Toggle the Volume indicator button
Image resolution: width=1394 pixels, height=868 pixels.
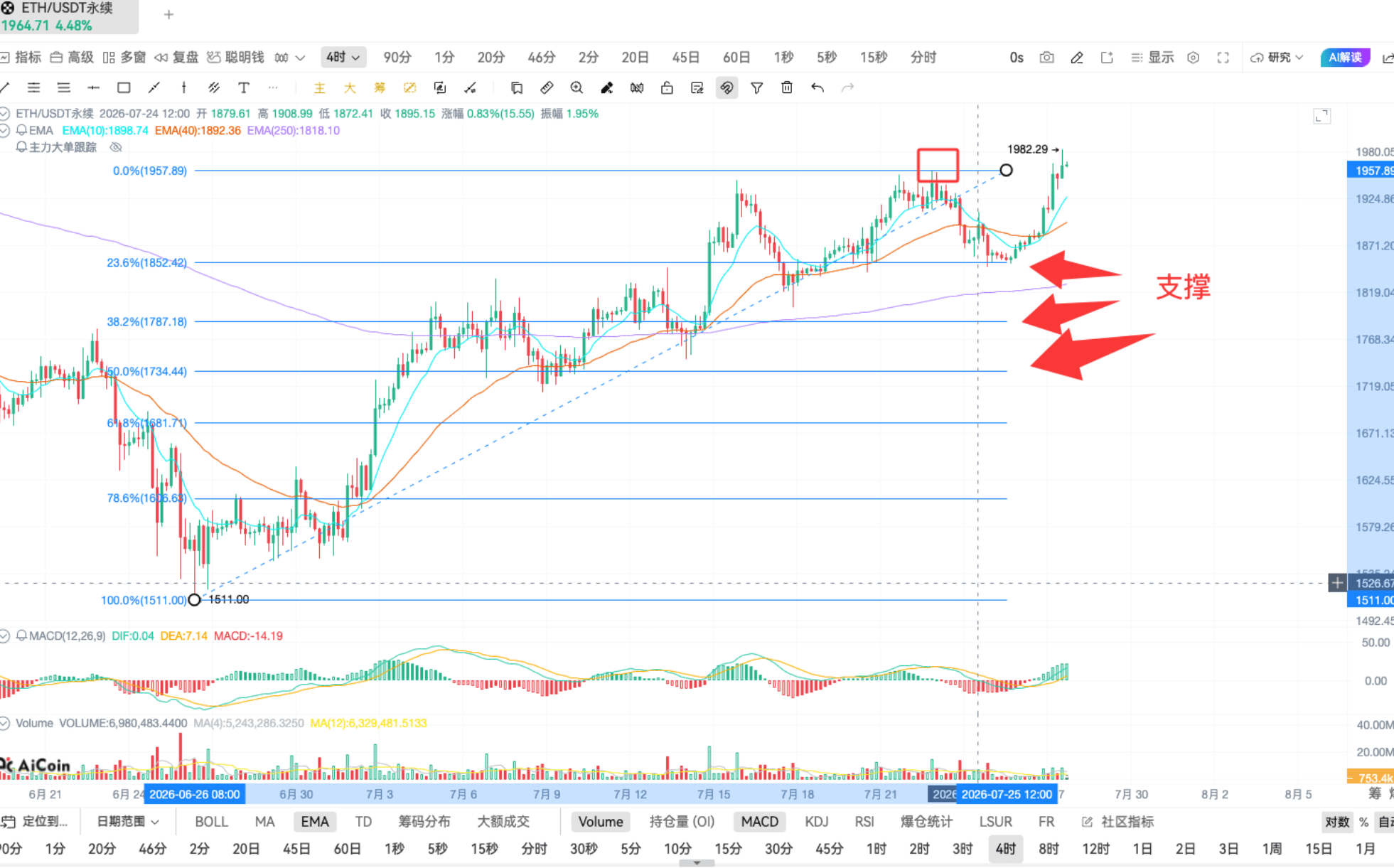coord(601,822)
